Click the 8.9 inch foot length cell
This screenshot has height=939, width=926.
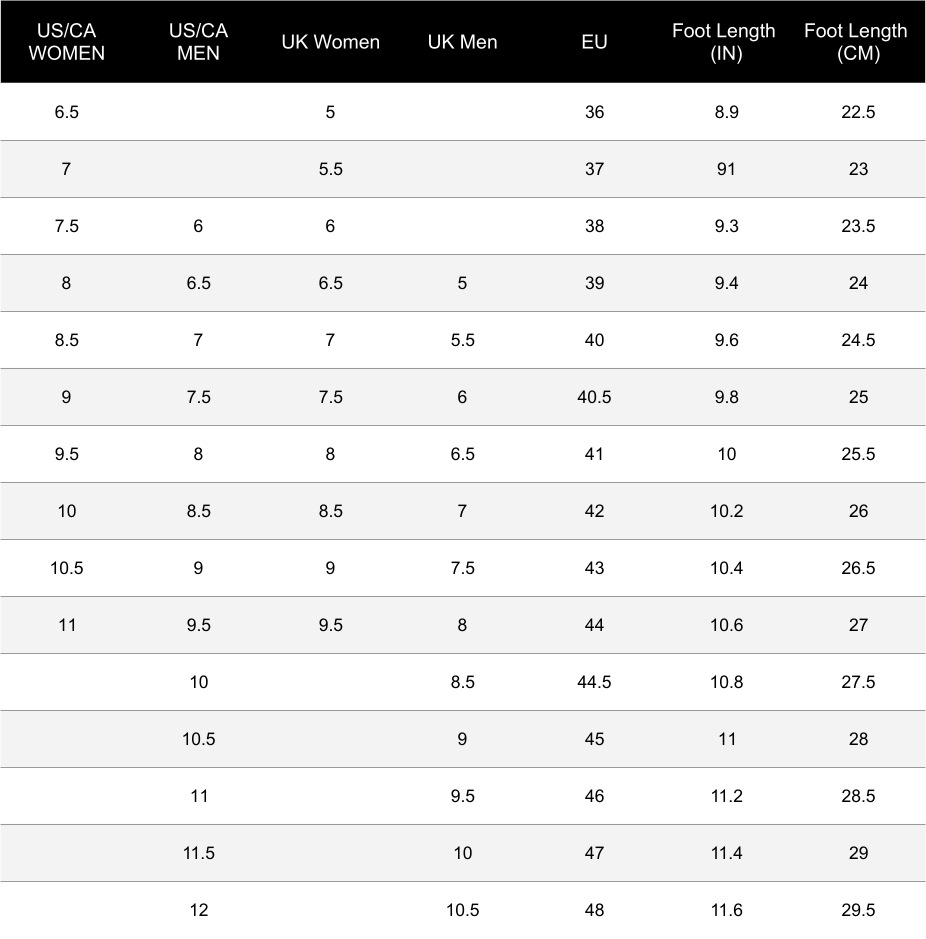pyautogui.click(x=726, y=112)
